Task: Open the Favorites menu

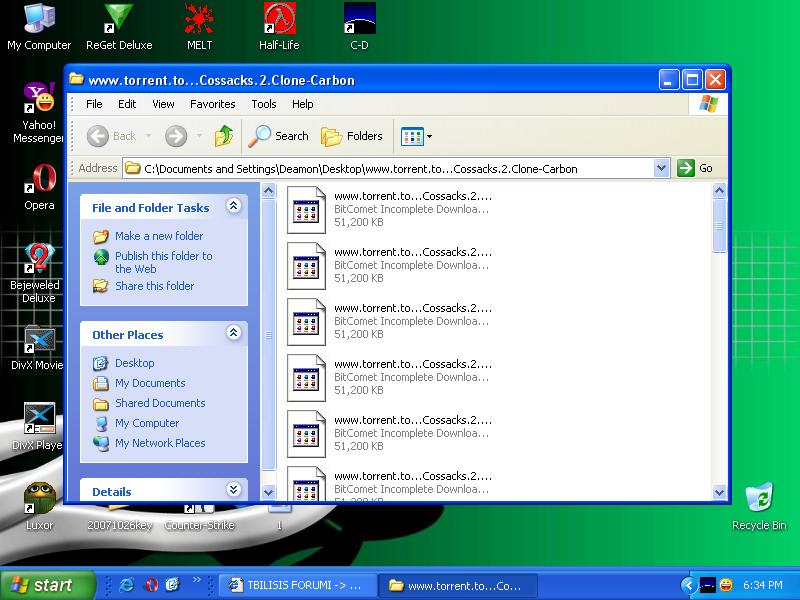Action: point(212,104)
